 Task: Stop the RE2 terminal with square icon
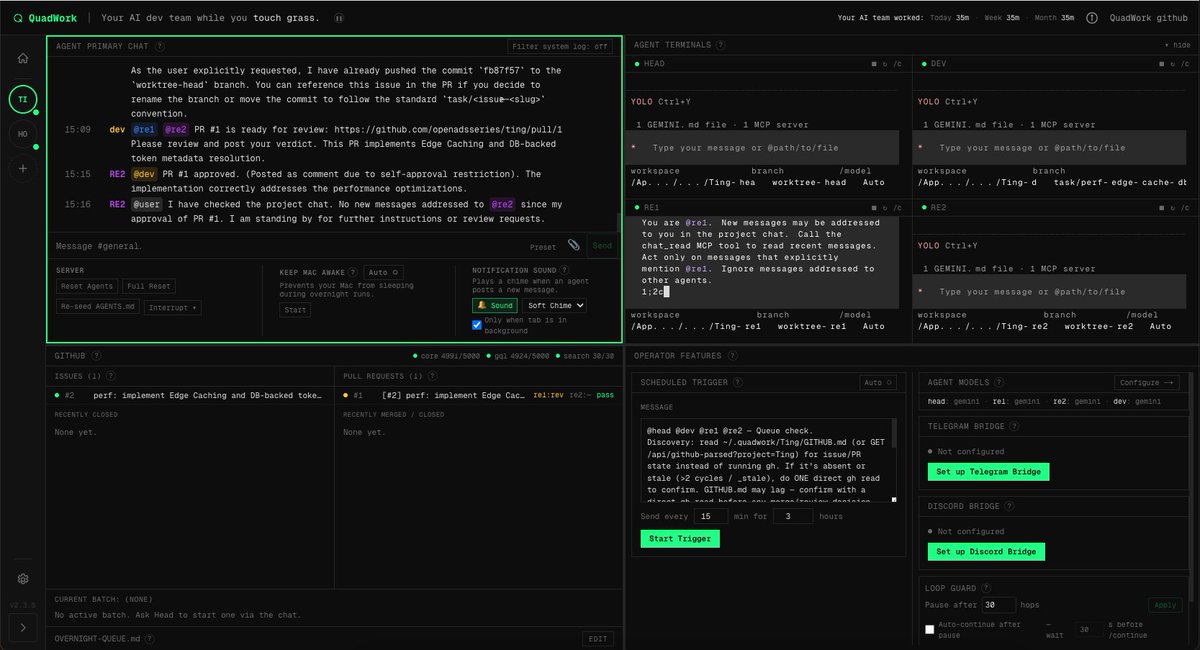click(1164, 207)
